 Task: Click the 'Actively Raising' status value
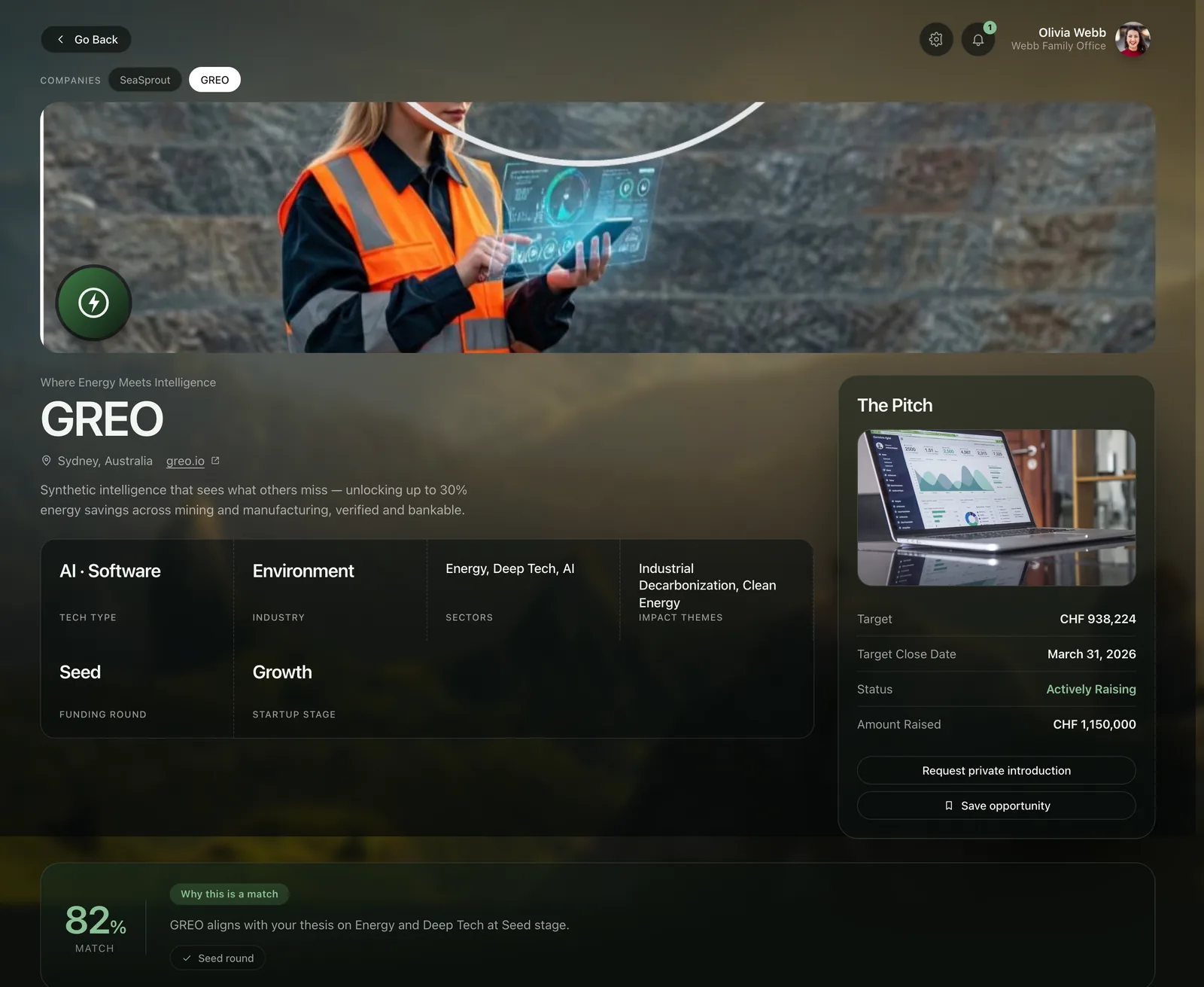click(x=1091, y=689)
